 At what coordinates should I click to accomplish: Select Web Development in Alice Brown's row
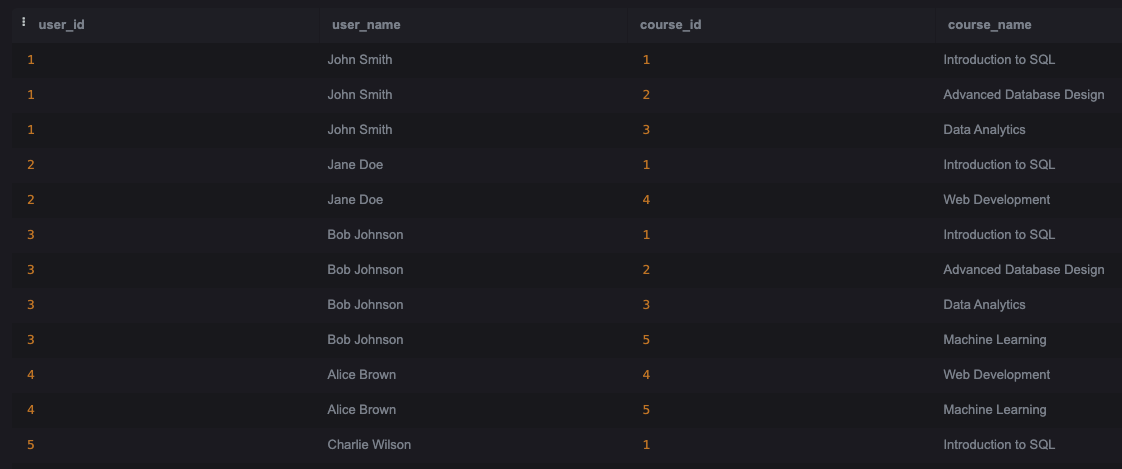coord(996,374)
